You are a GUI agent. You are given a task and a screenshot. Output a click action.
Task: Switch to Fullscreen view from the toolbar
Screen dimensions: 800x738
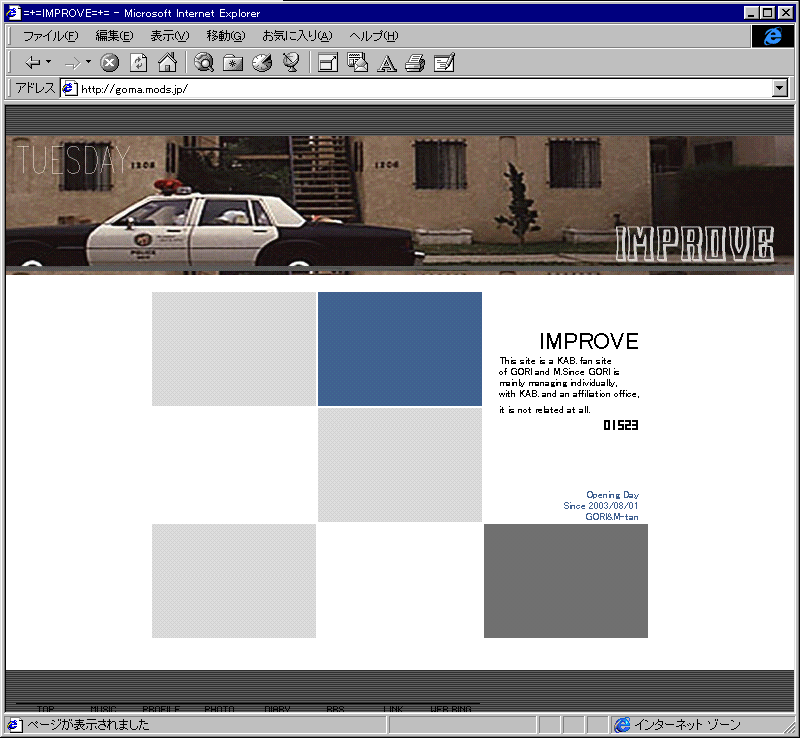coord(328,63)
